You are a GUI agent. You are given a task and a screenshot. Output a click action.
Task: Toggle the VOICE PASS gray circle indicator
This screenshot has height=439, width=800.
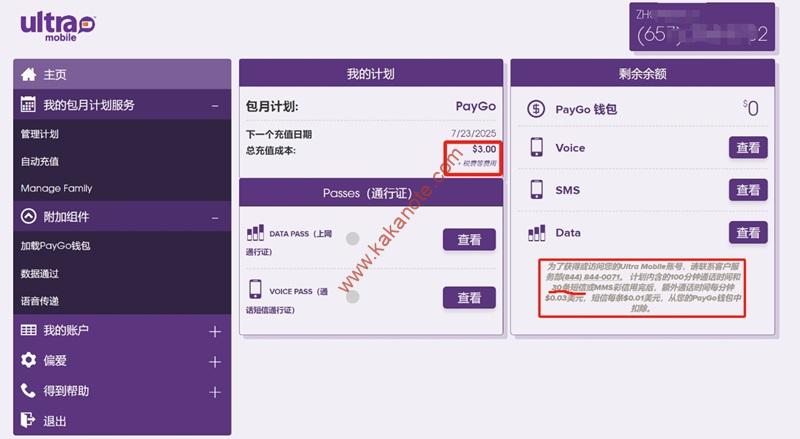click(353, 297)
